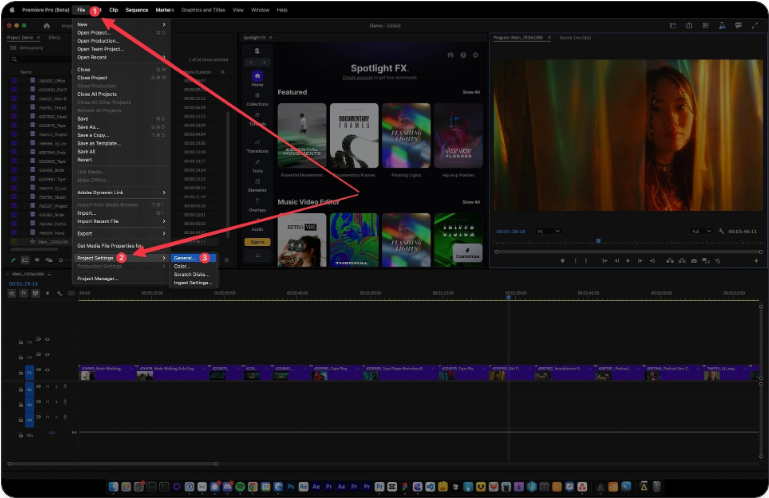The width and height of the screenshot is (769, 498).
Task: Click the Sign in button in Spotlight FX
Action: point(257,241)
